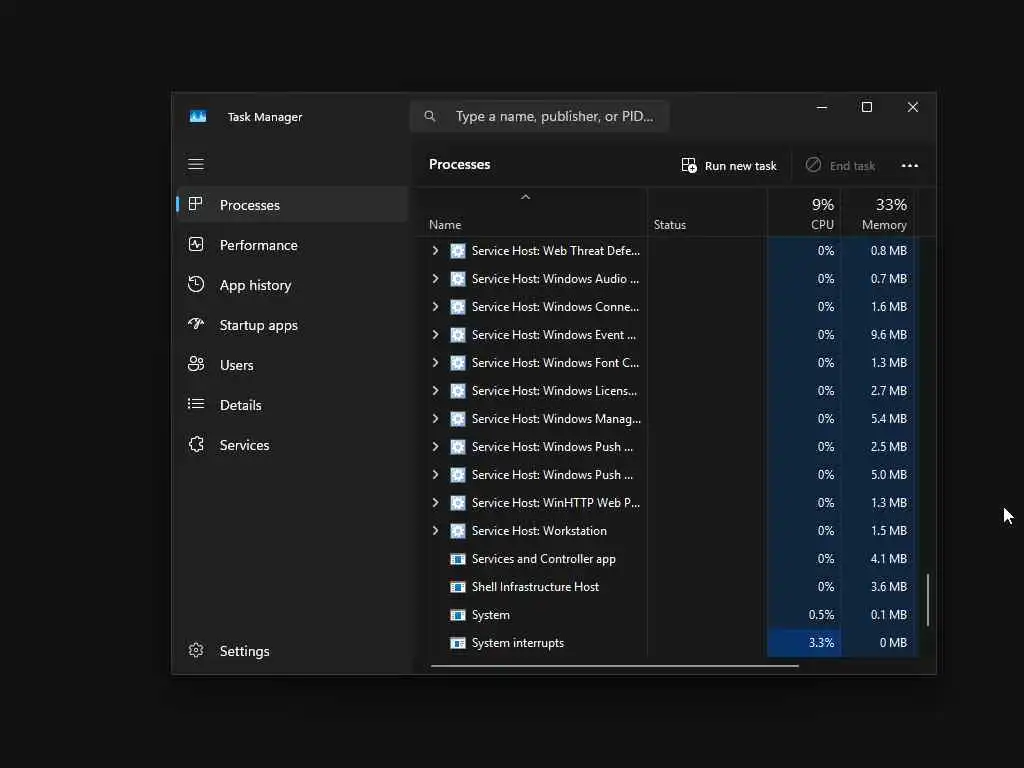
Task: Click the 0.5% CPU value for System
Action: click(x=821, y=615)
